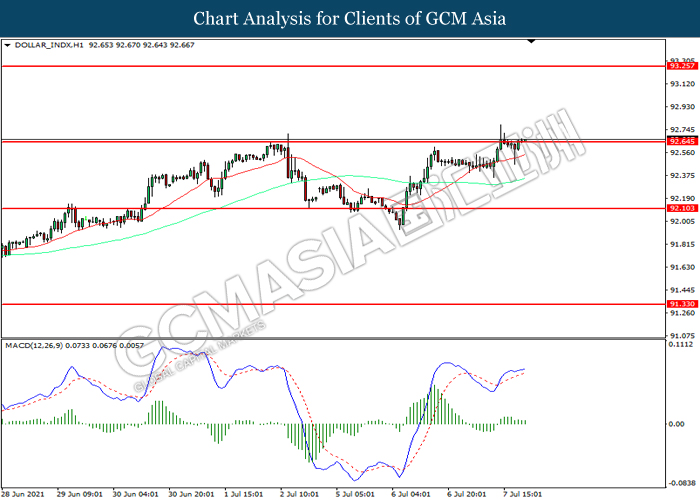Image resolution: width=700 pixels, height=500 pixels.
Task: Select the 93.257 red price label
Action: click(x=682, y=66)
